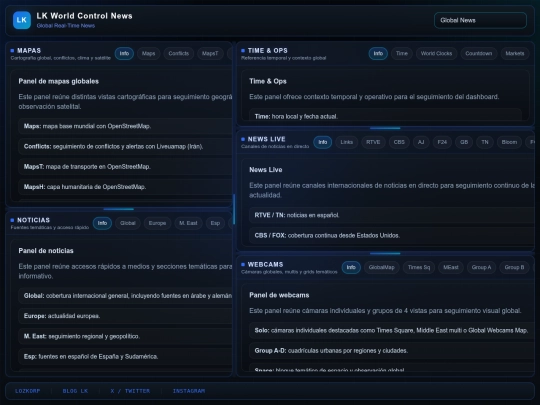
Task: Select Info tab in WEBCAMS panel
Action: coord(351,267)
